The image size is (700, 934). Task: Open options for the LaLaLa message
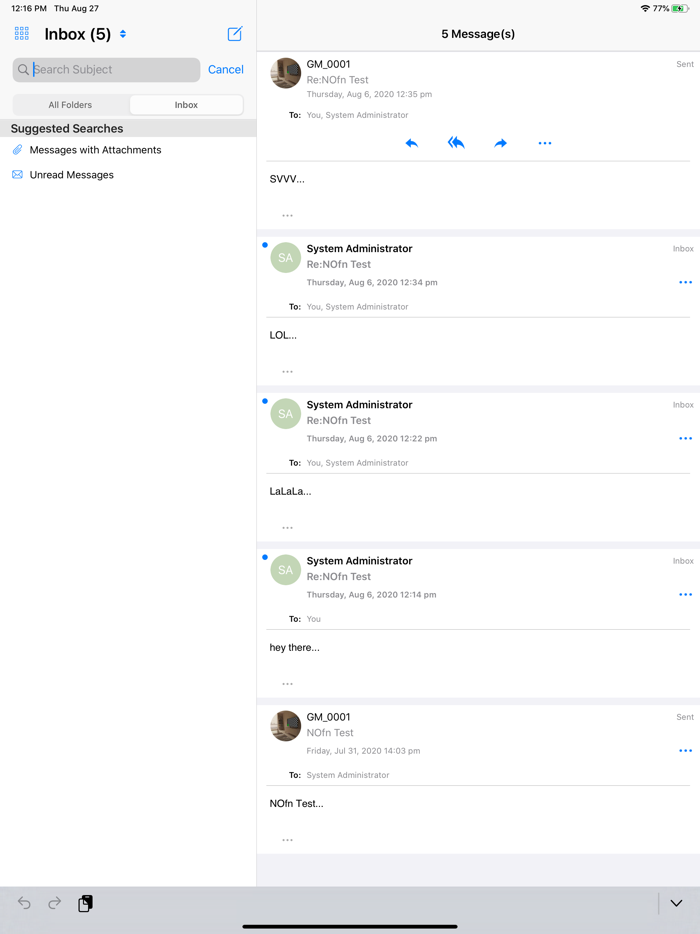(x=685, y=438)
